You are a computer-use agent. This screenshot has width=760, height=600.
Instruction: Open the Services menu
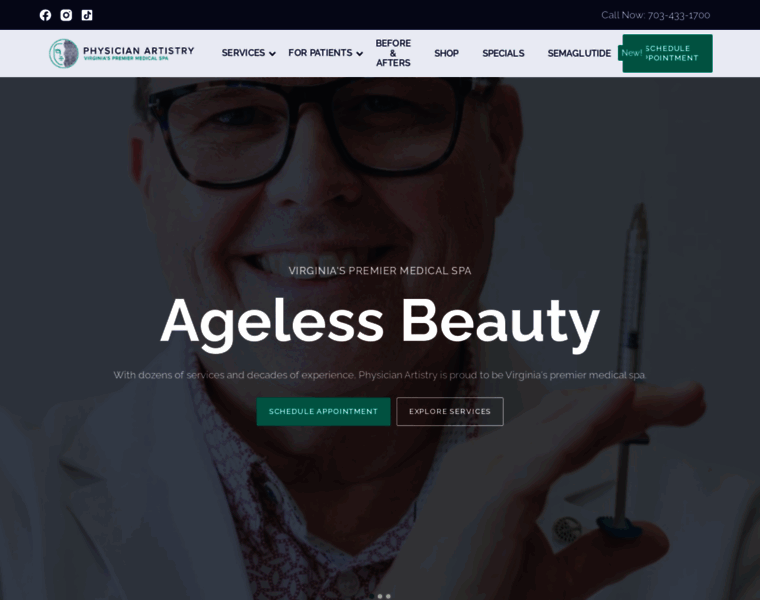click(x=243, y=53)
